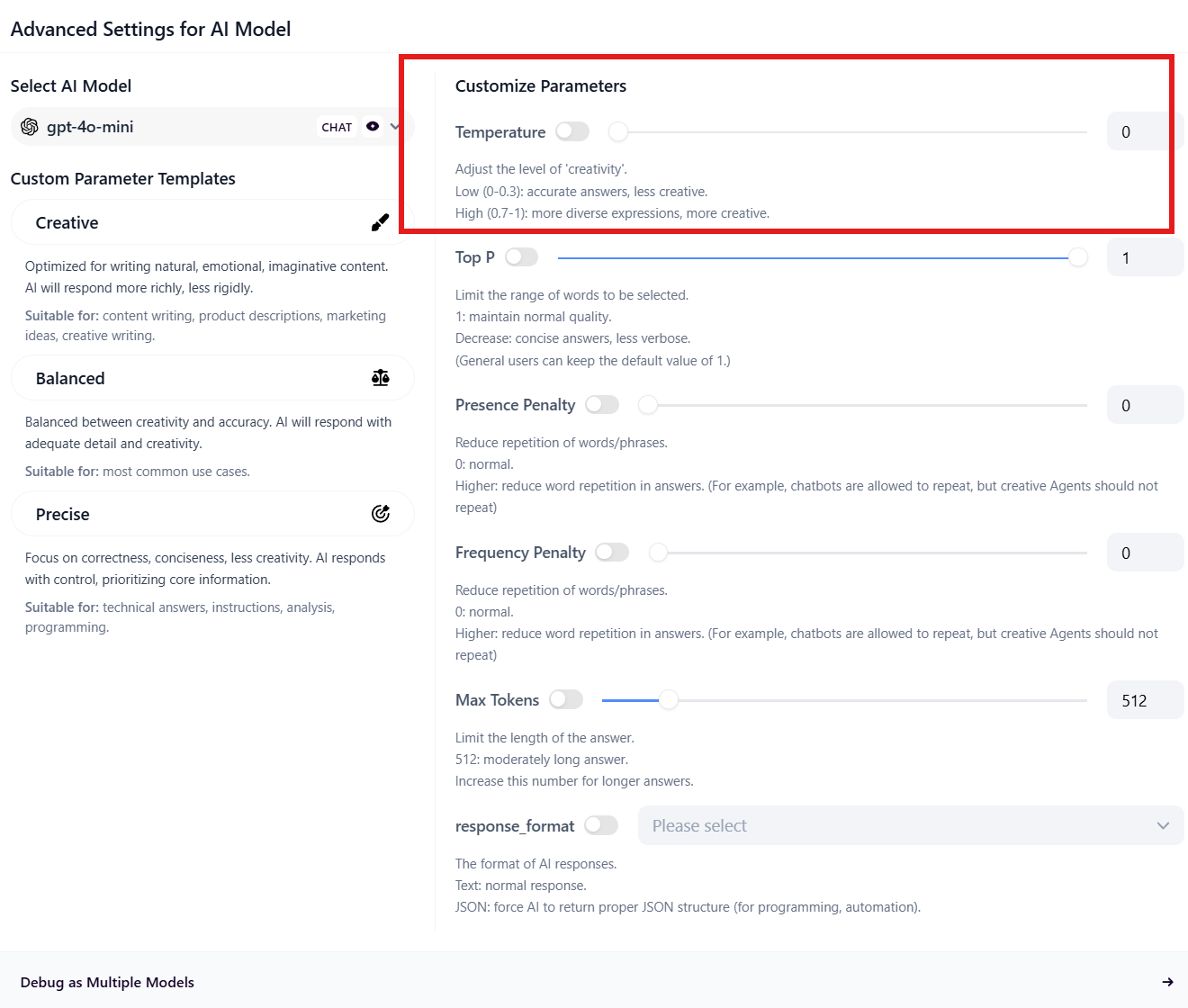Viewport: 1188px width, 1008px height.
Task: Click the Customize Parameters heading
Action: (x=541, y=86)
